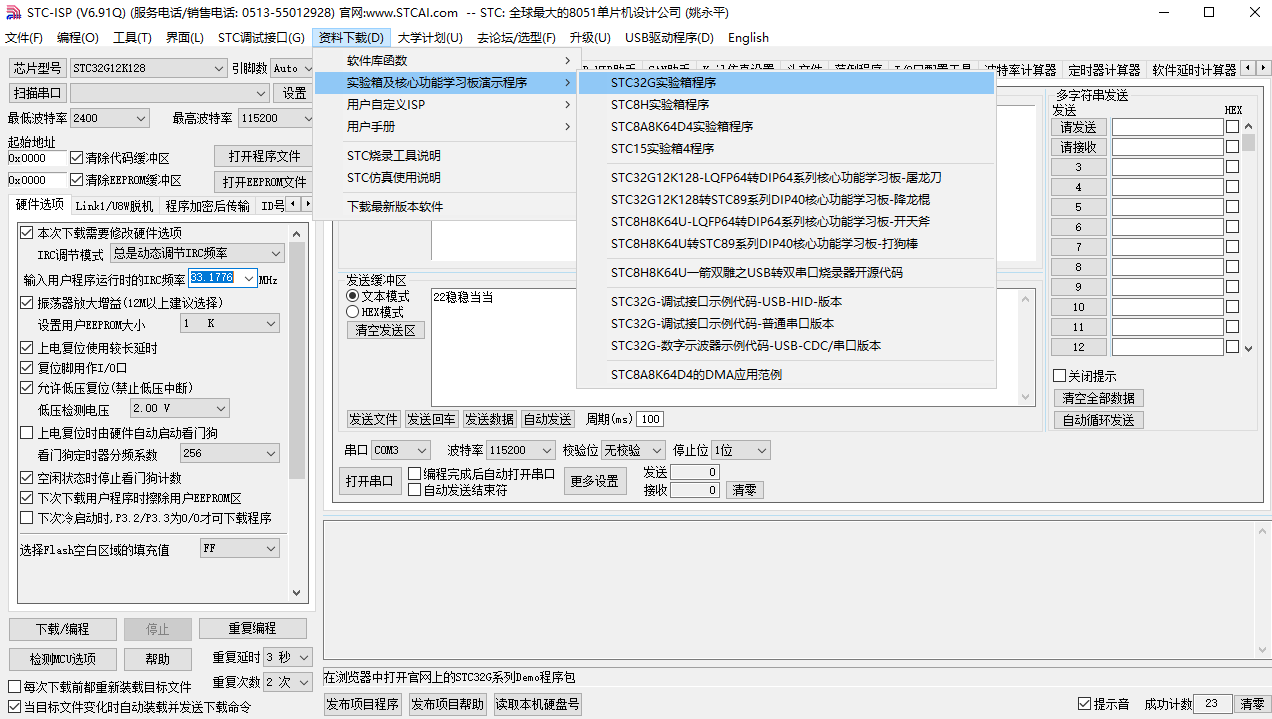Click the 周期(ms) input field
This screenshot has height=719, width=1272.
click(650, 419)
